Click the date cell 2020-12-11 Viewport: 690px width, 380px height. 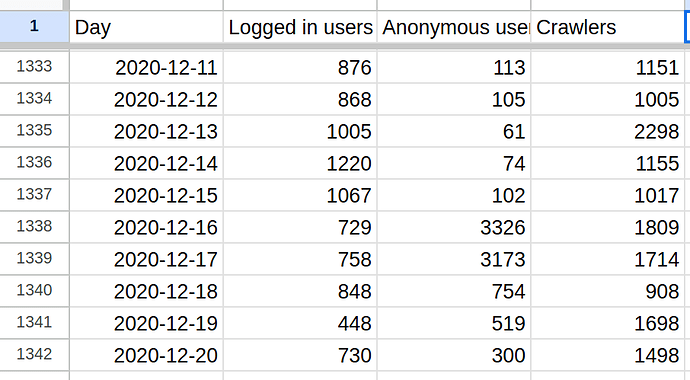click(146, 67)
